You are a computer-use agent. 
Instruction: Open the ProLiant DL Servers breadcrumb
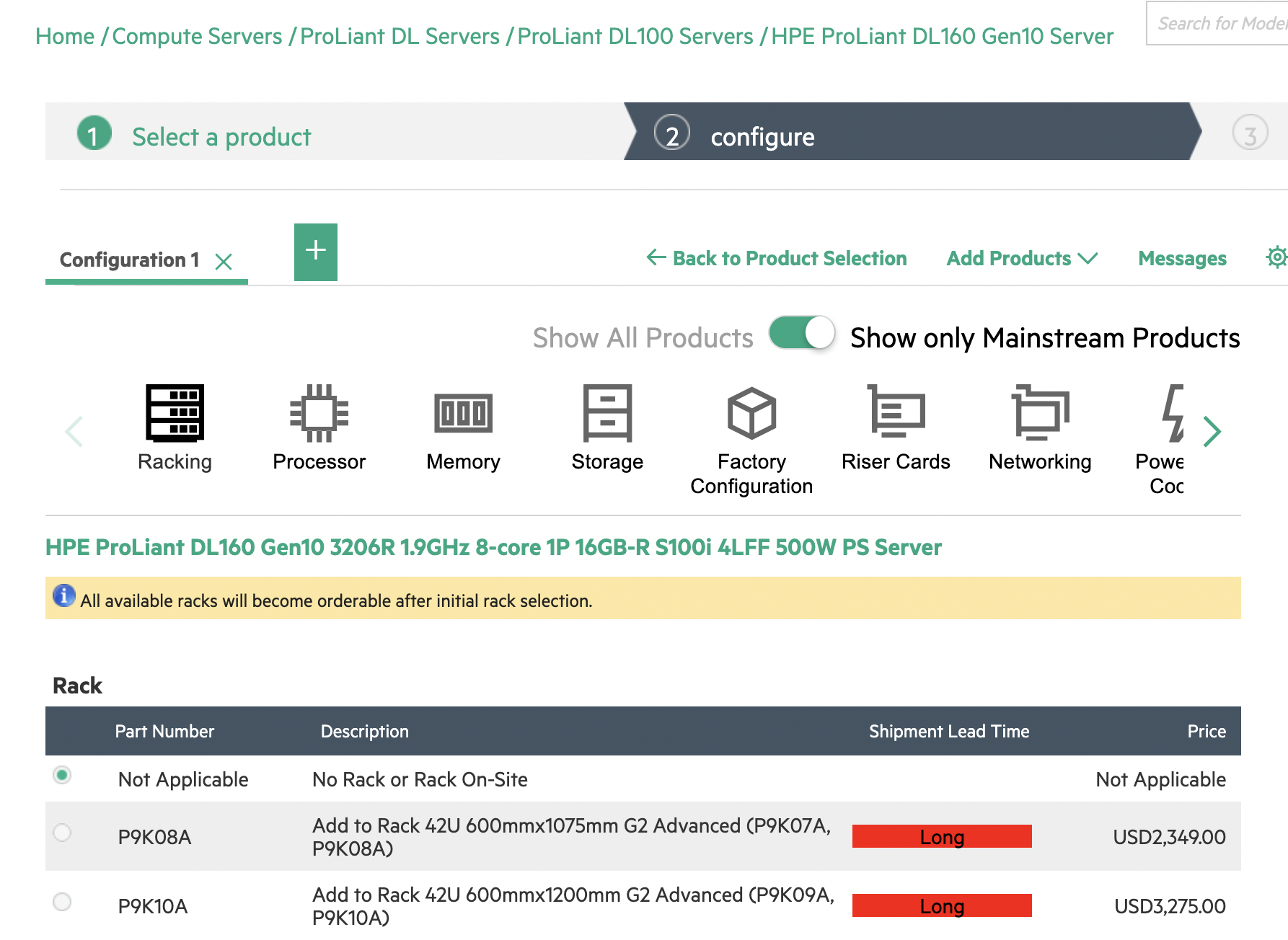pos(400,36)
